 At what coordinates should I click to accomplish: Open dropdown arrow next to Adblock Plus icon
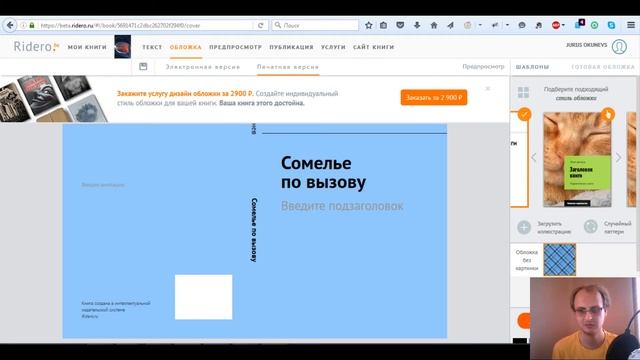[564, 25]
